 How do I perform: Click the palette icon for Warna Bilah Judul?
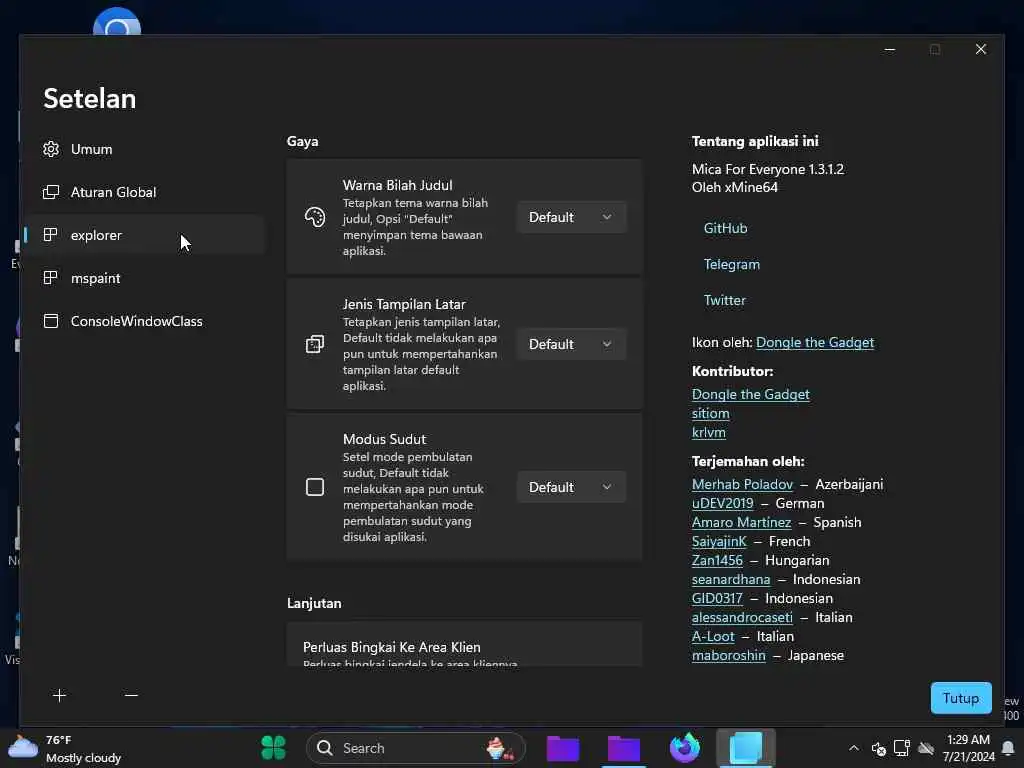pos(315,217)
